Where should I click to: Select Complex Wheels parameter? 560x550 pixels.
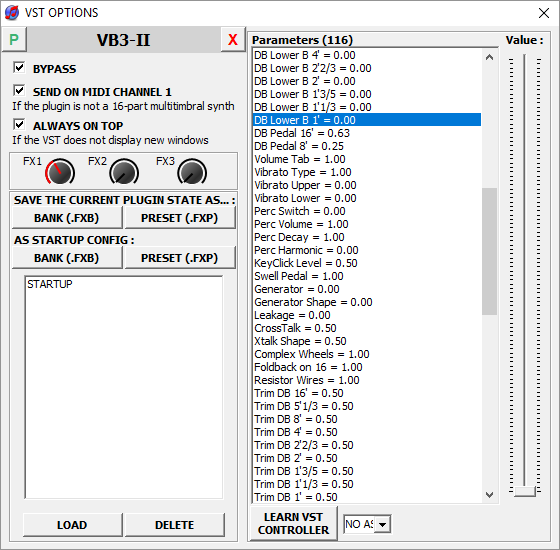[367, 354]
